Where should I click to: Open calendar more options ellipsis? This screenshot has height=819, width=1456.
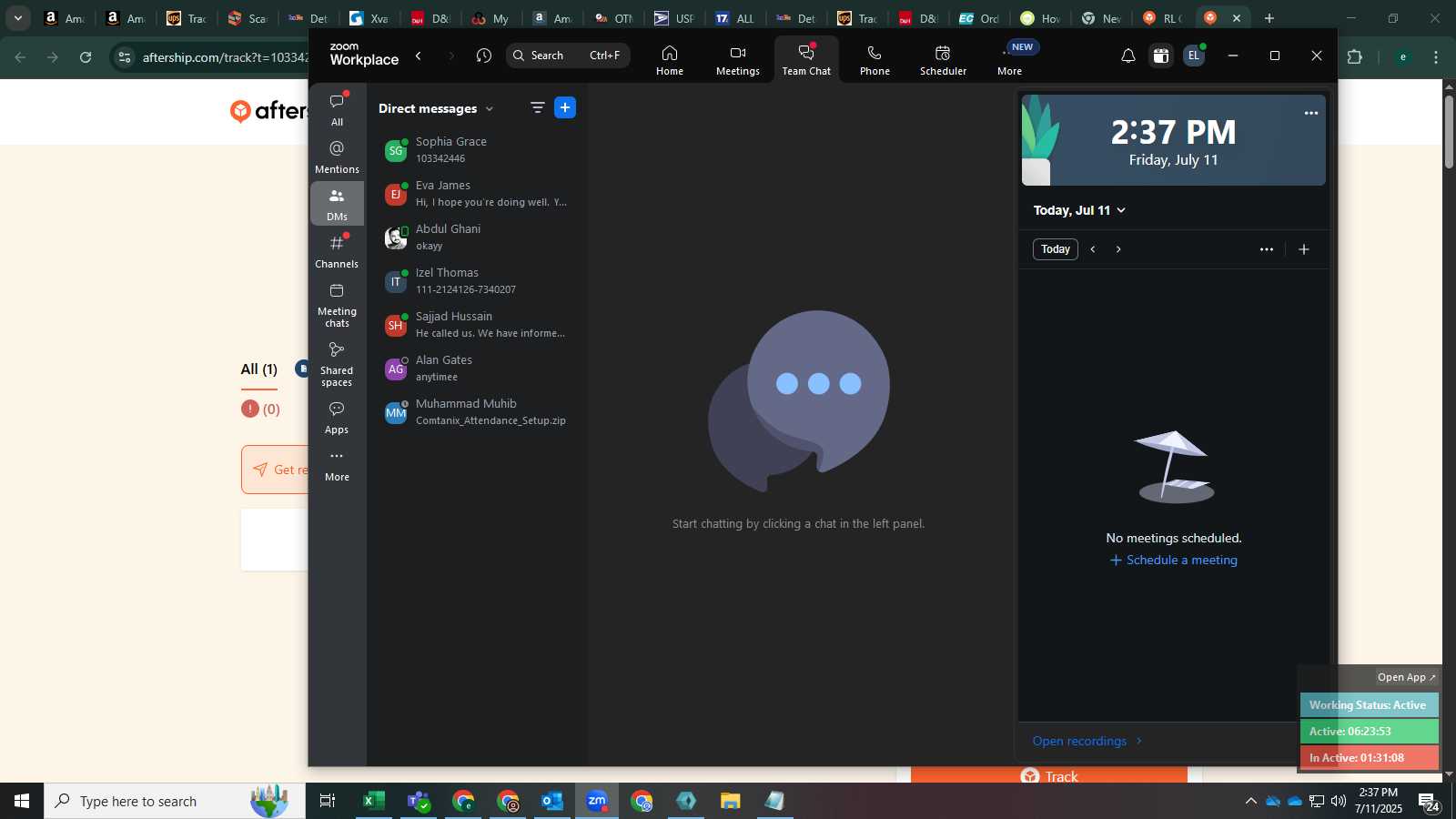point(1266,249)
